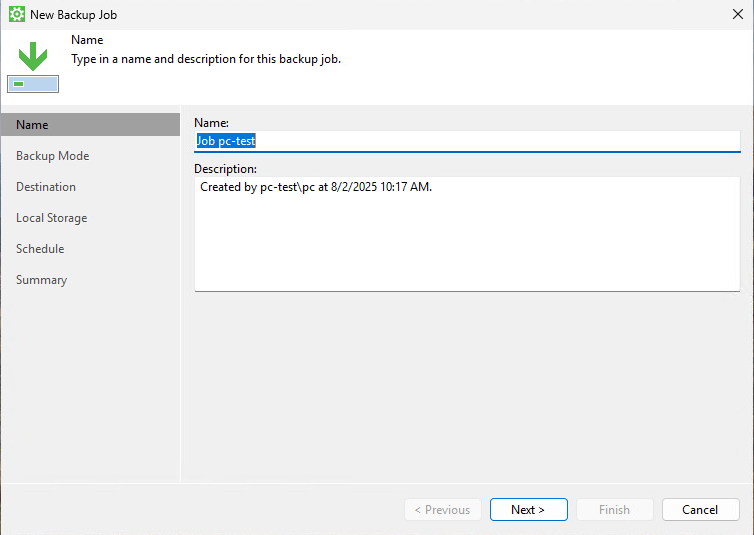Select the Name step in the sidebar
The height and width of the screenshot is (535, 754).
click(90, 124)
